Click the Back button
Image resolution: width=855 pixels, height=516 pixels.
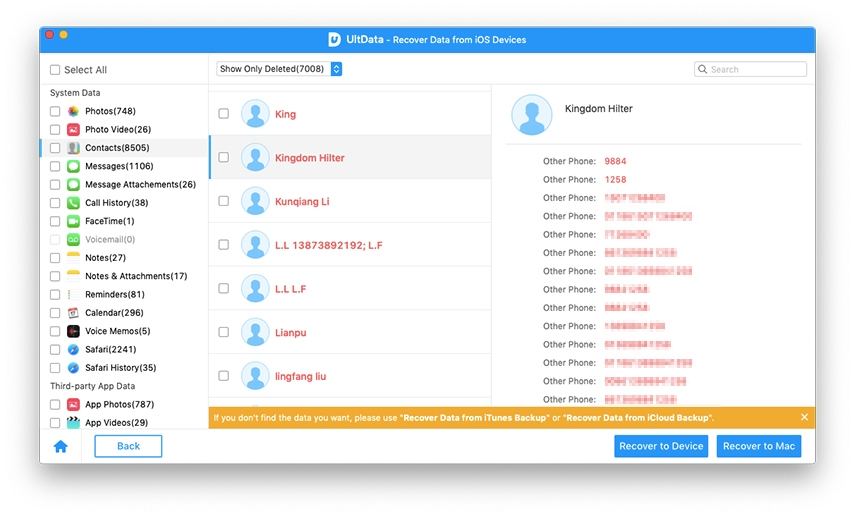pos(128,446)
